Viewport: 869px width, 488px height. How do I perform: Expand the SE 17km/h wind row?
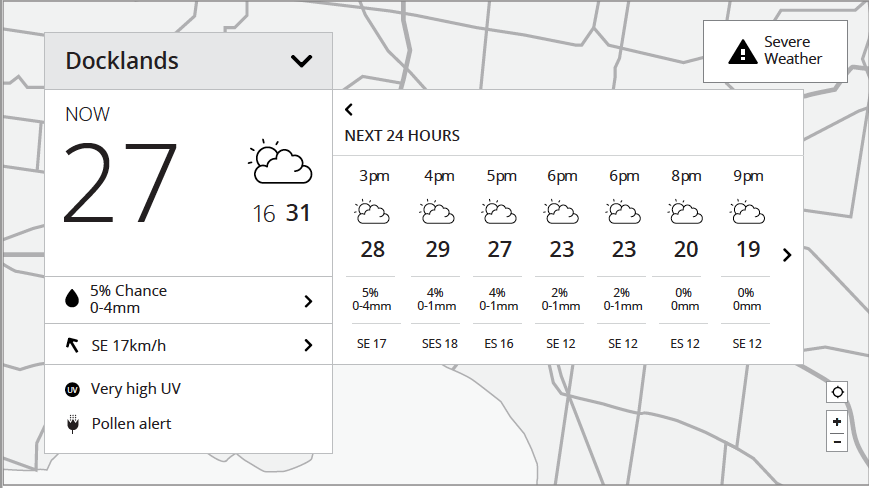pyautogui.click(x=188, y=345)
